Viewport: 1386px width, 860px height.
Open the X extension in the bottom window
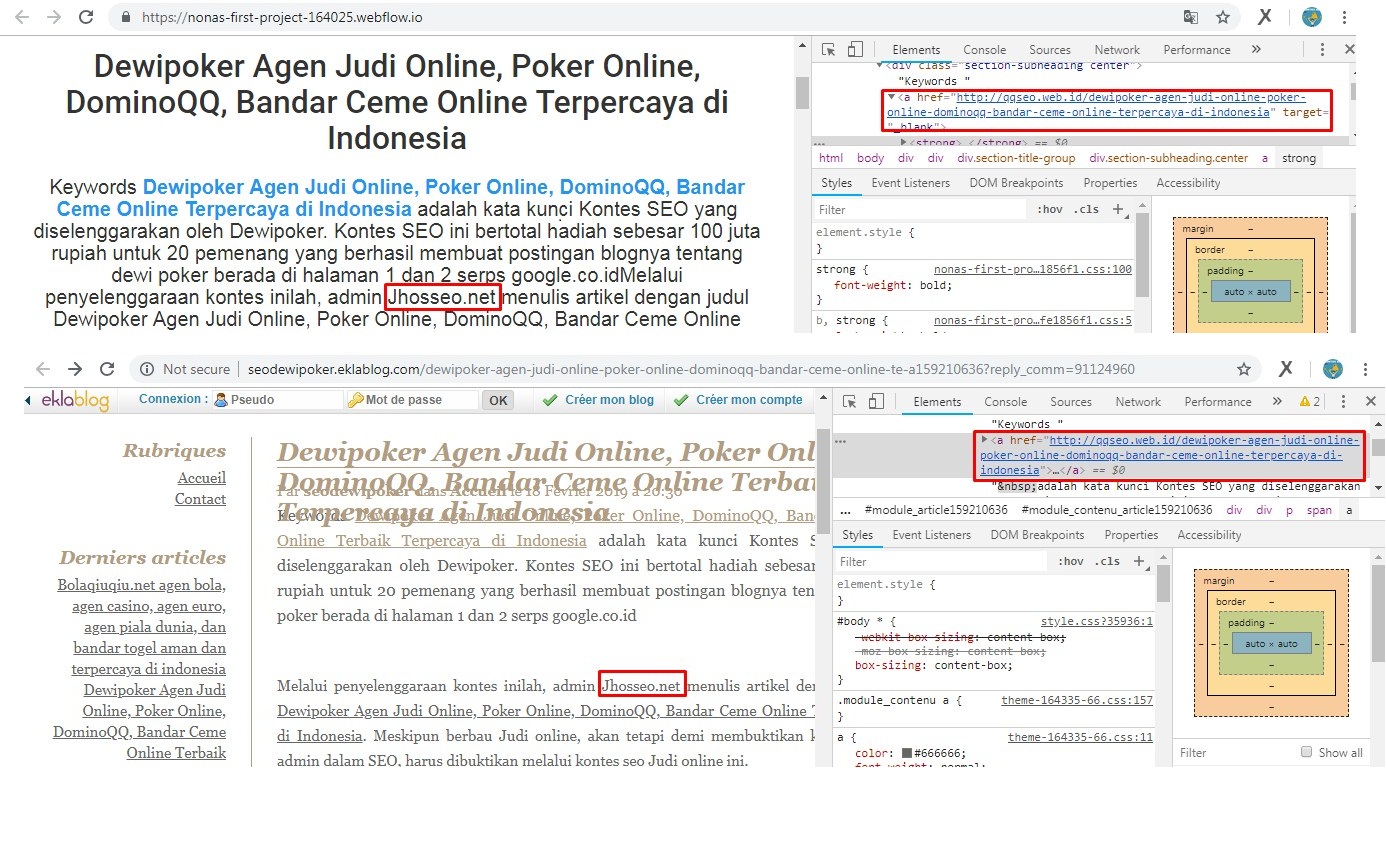pos(1285,369)
